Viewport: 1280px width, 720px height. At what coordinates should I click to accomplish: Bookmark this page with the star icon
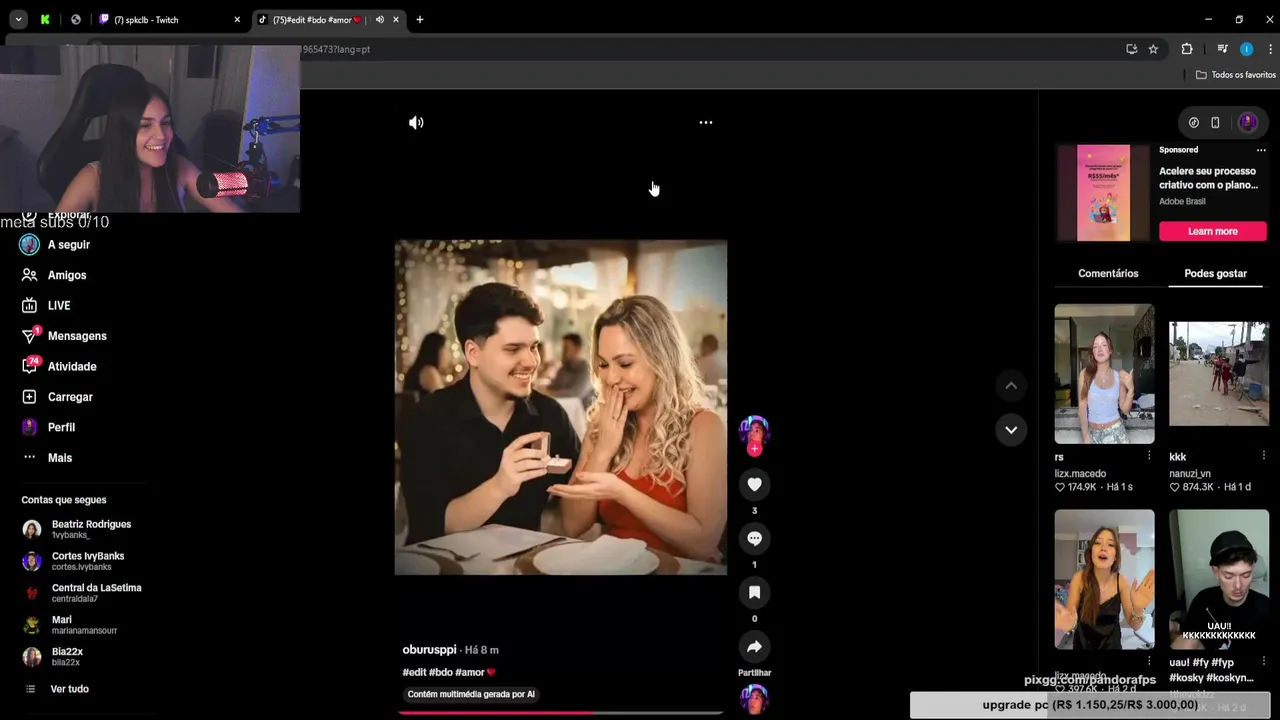point(1153,49)
